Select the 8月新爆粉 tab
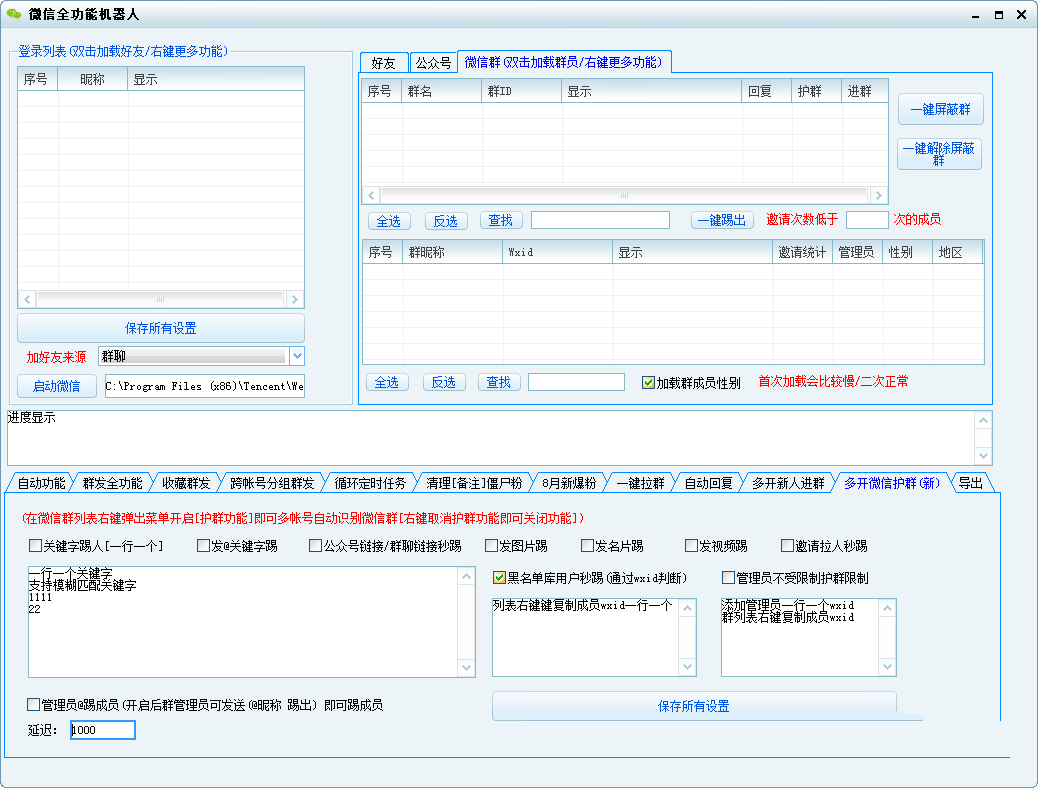The image size is (1038, 788). [x=569, y=483]
